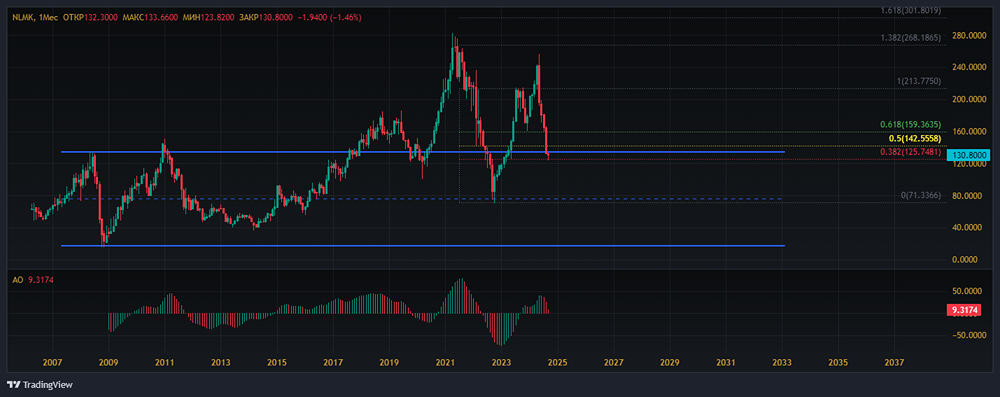The height and width of the screenshot is (397, 1000).
Task: Select the lower solid blue horizontal line
Action: (x=423, y=246)
